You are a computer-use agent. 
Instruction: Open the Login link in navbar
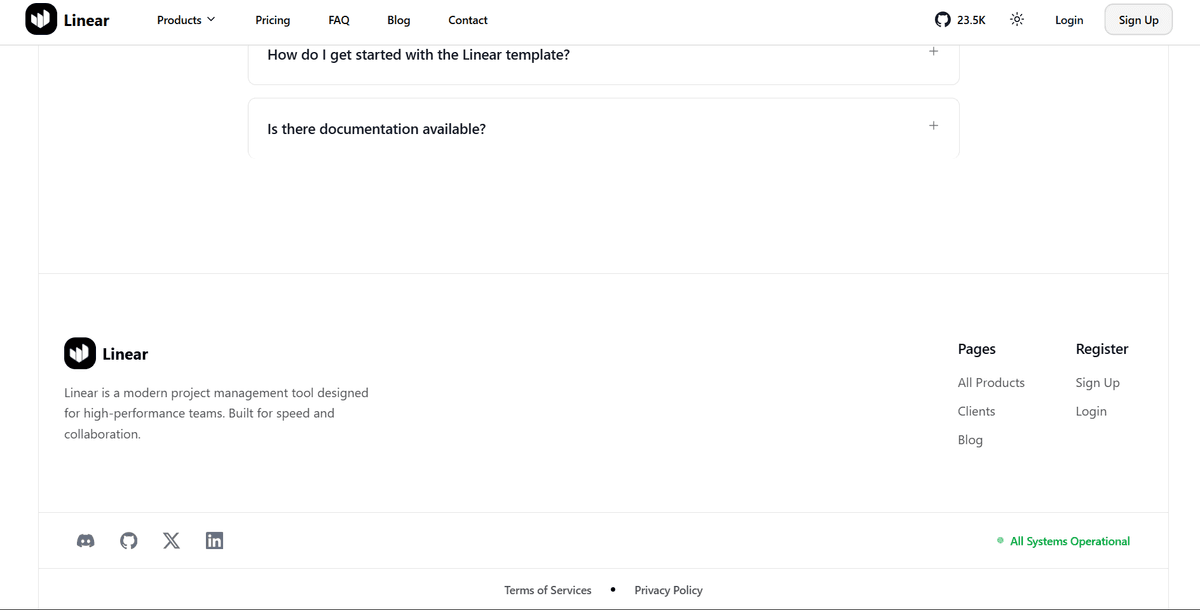click(1069, 19)
